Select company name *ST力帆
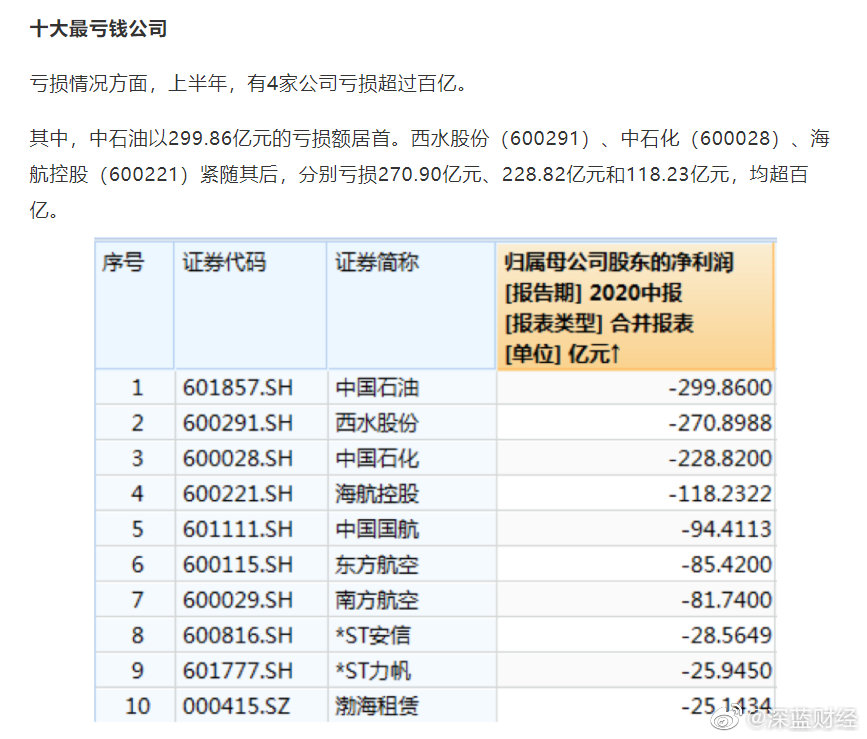The height and width of the screenshot is (739, 867). click(373, 671)
